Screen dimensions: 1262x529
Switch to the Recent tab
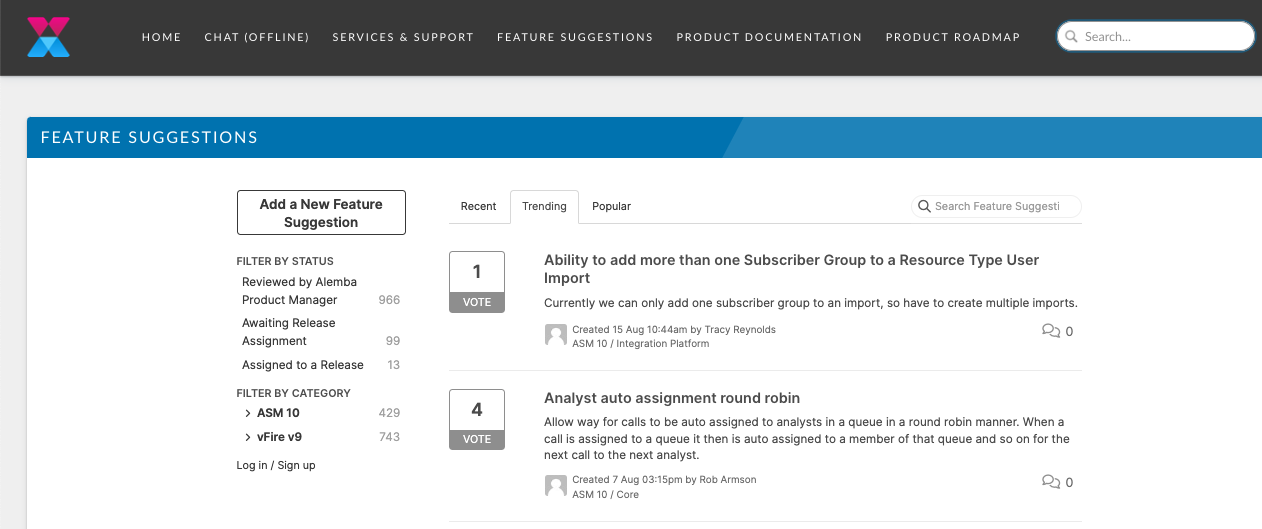coord(478,206)
